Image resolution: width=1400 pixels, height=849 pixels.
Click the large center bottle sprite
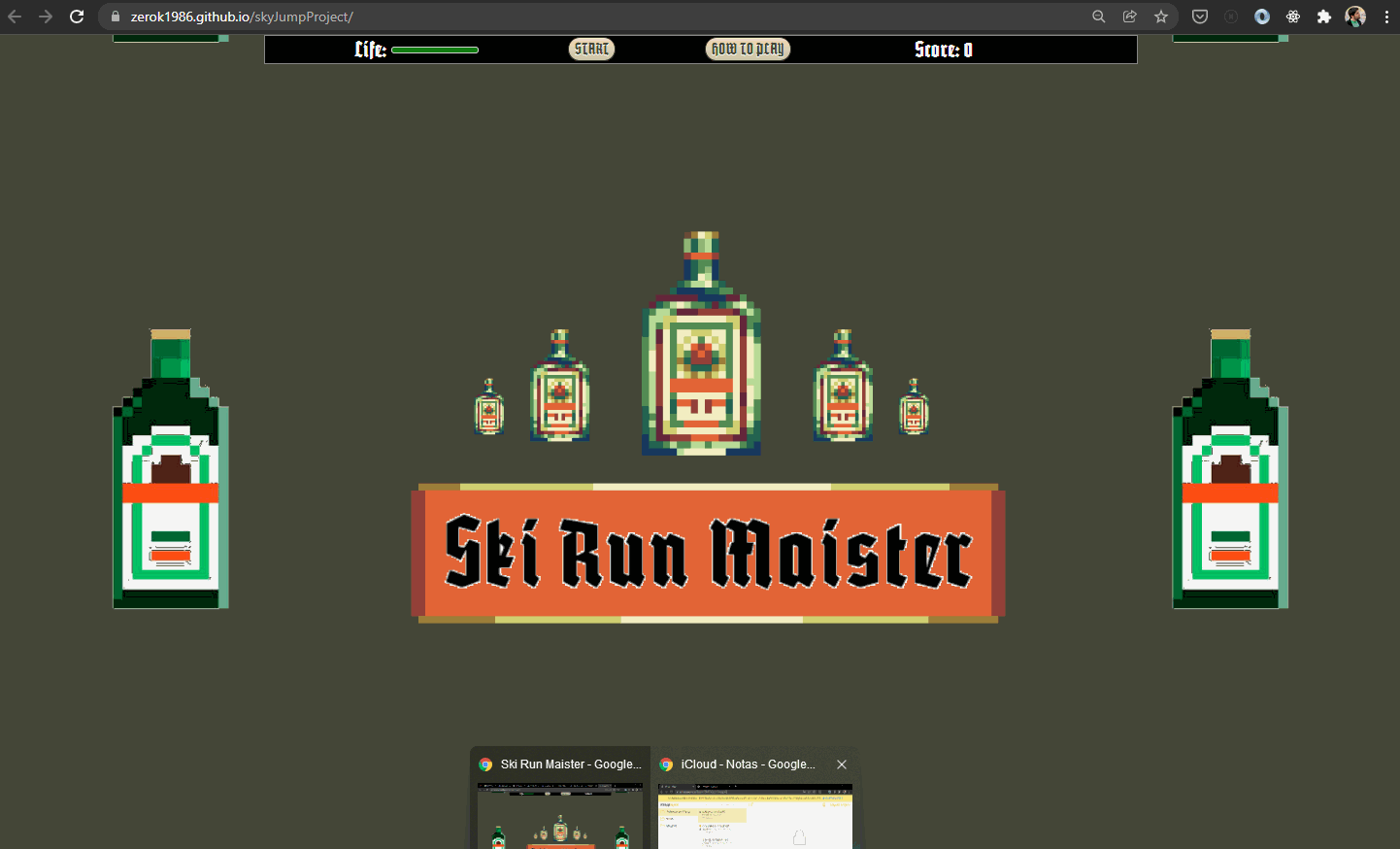(701, 343)
